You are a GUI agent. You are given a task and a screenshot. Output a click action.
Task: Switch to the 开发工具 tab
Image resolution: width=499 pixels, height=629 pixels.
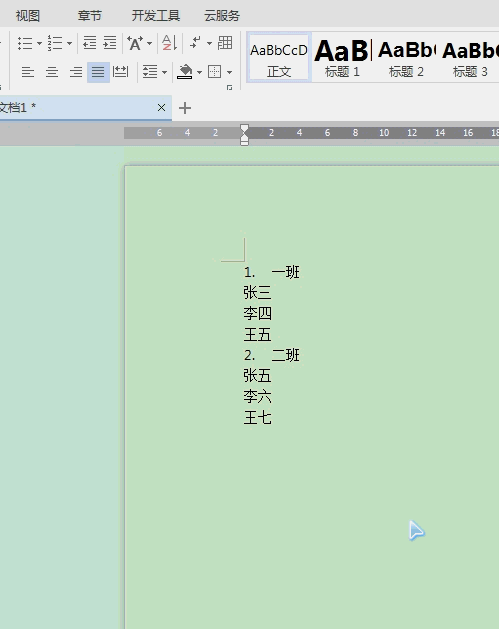point(156,16)
